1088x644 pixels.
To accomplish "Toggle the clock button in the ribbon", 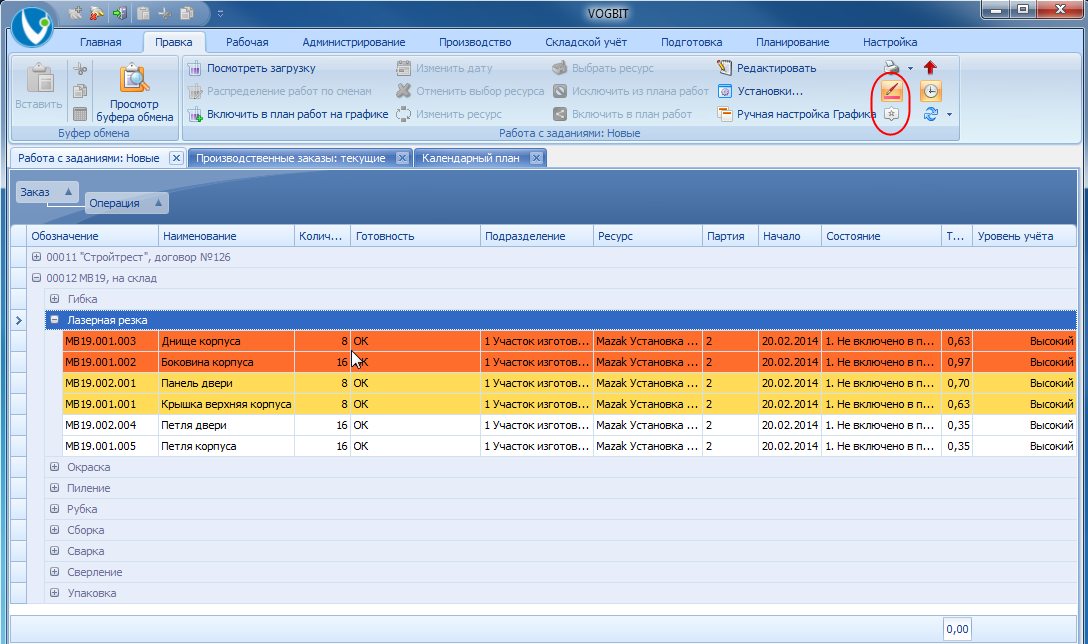I will pyautogui.click(x=930, y=91).
